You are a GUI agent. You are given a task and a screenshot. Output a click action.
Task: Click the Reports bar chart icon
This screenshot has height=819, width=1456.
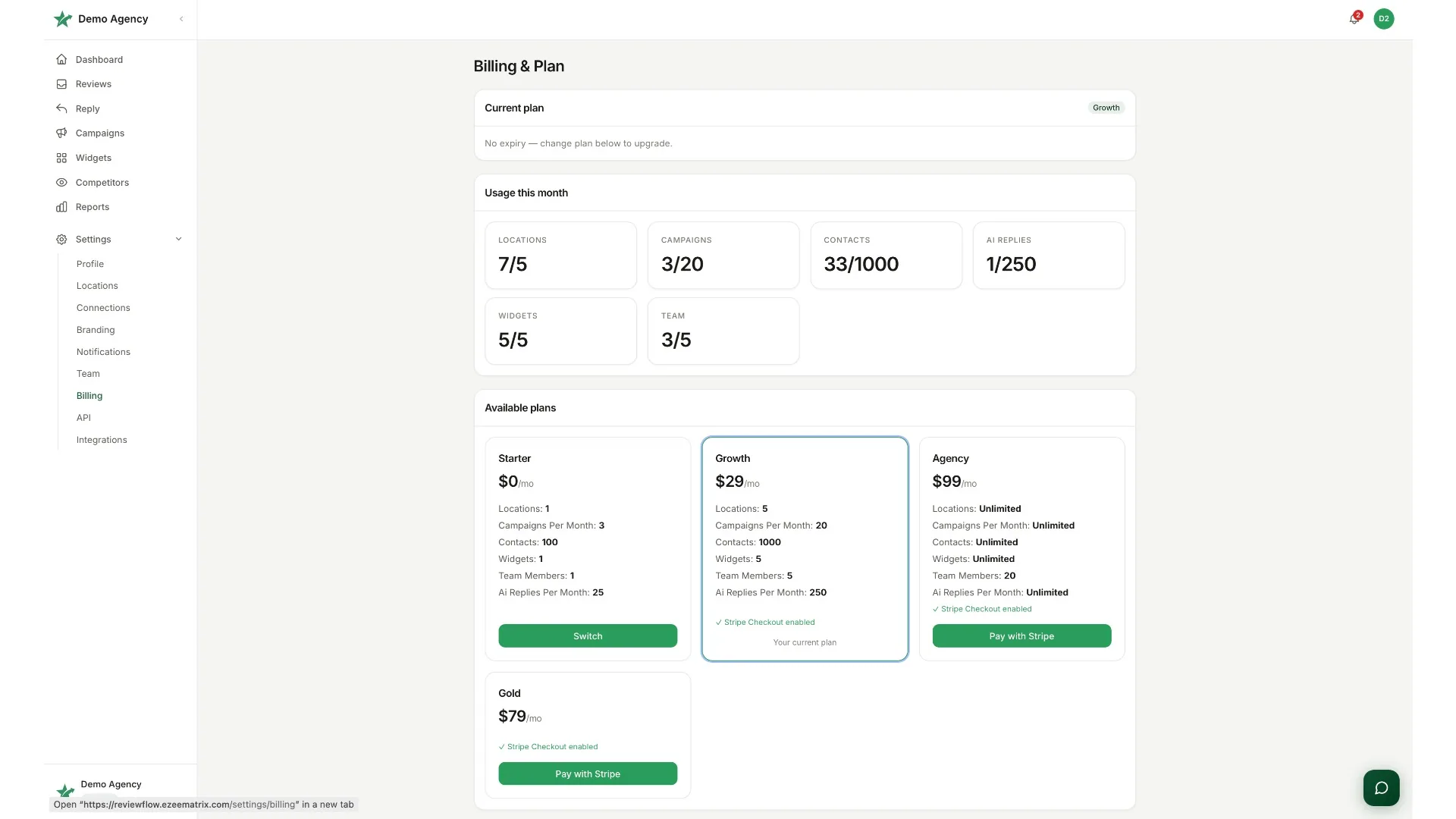[61, 207]
